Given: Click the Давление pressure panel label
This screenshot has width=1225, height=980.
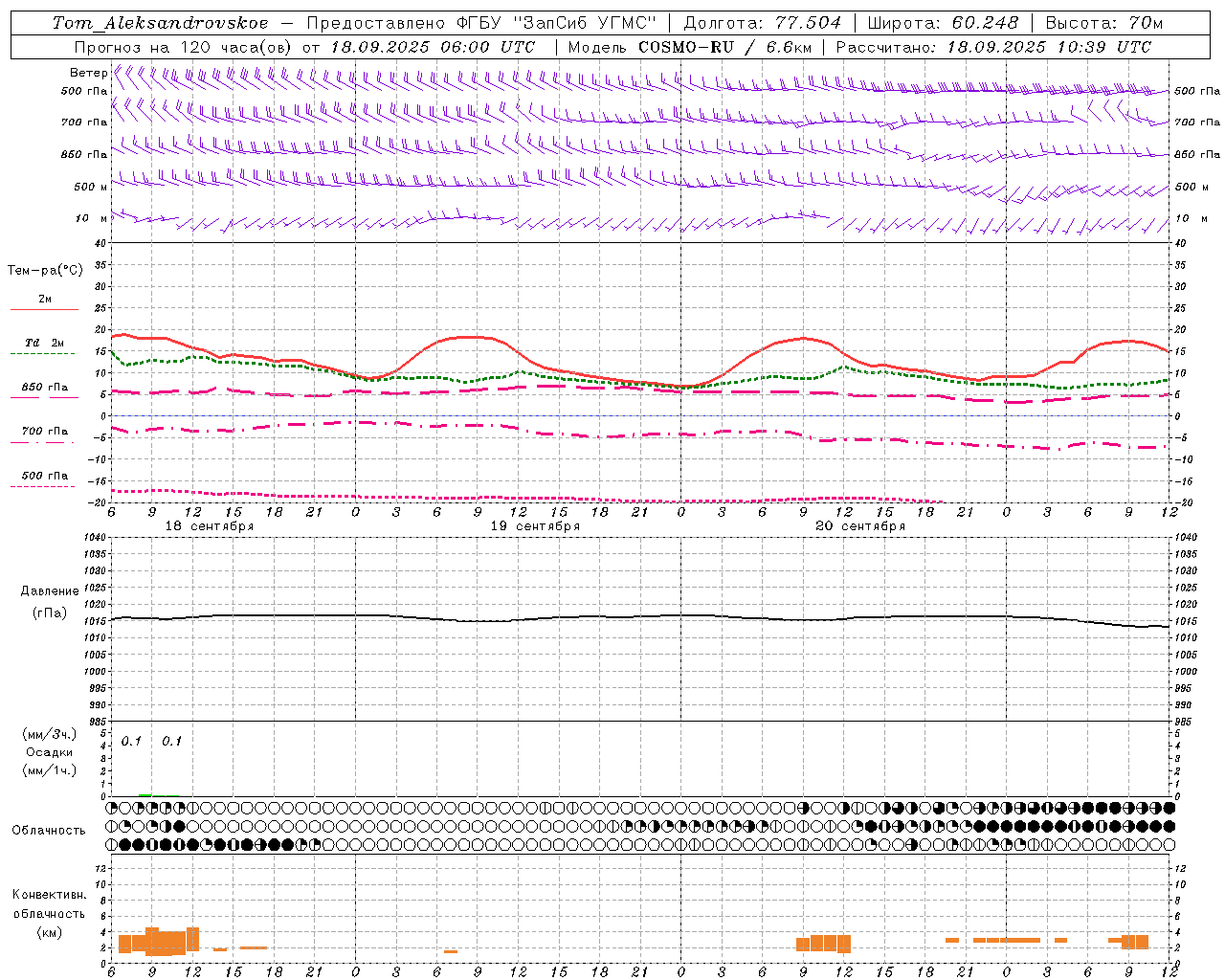Looking at the screenshot, I should click(48, 591).
